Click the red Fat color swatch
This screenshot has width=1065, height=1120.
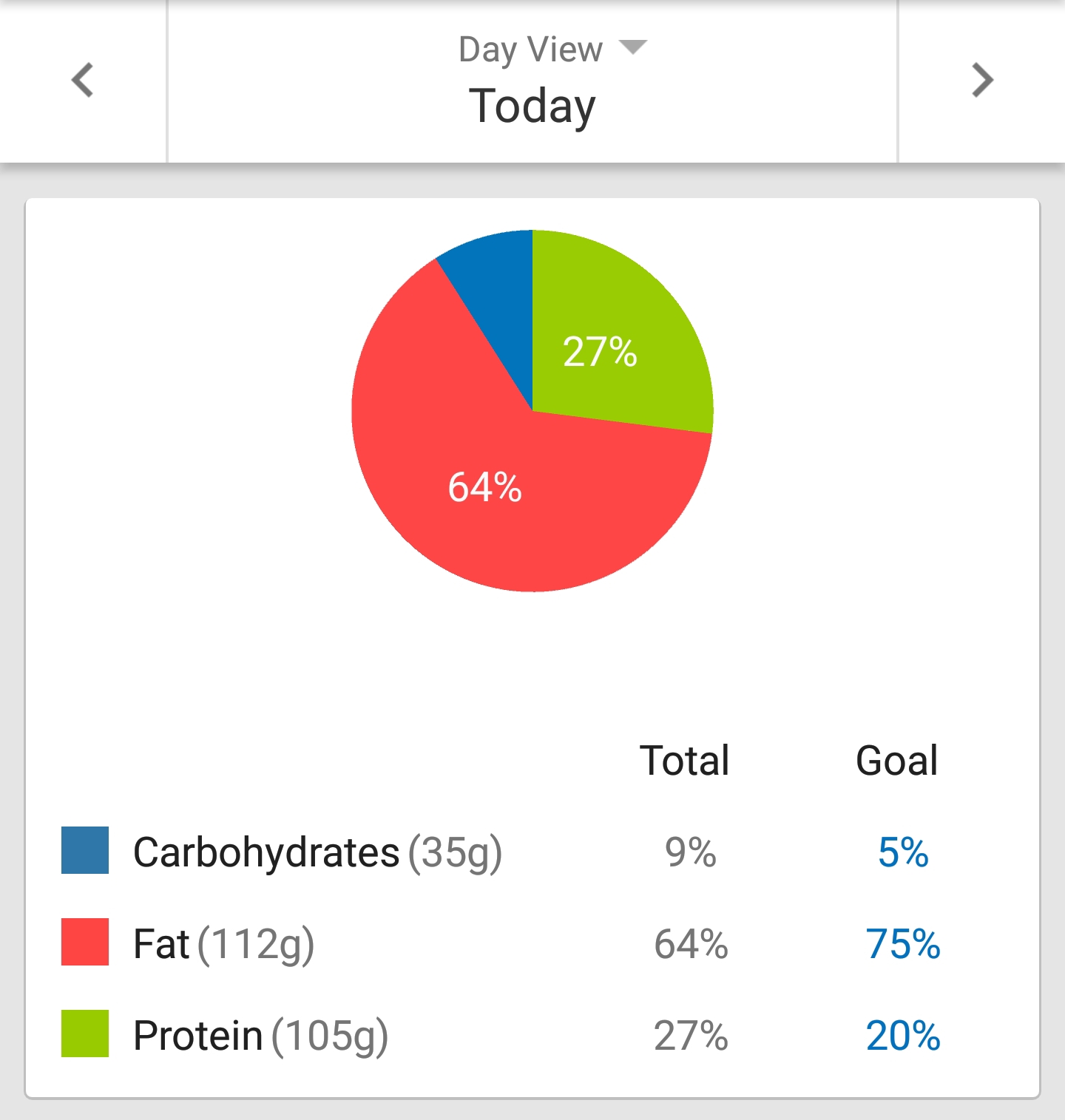click(85, 942)
